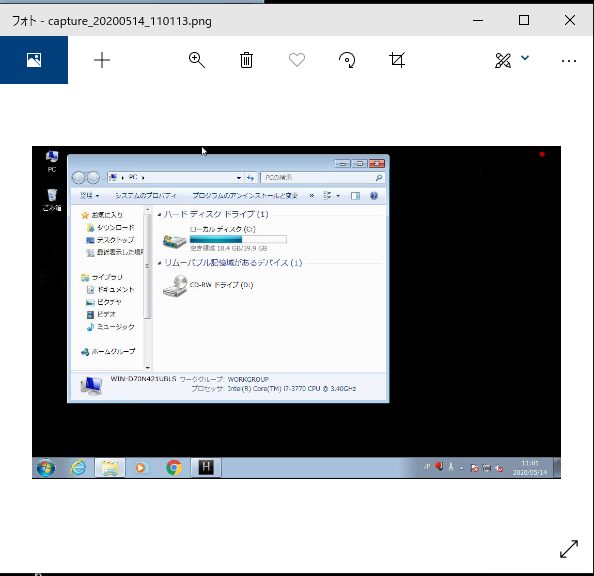Click the Edit & Create scissors icon
The height and width of the screenshot is (576, 594).
[x=503, y=60]
